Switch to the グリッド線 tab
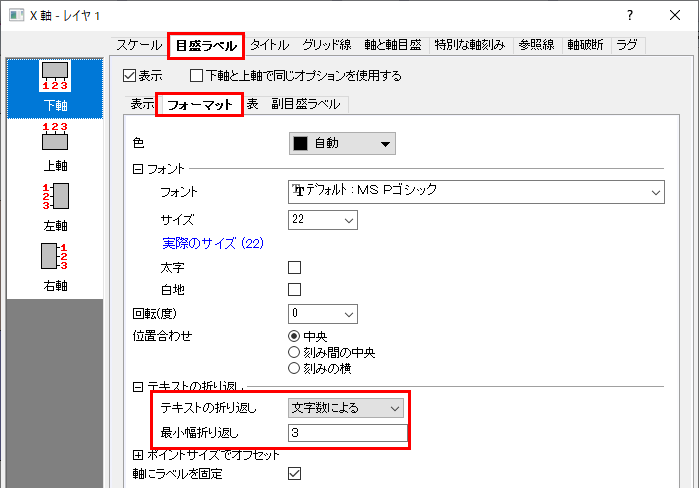 click(x=327, y=45)
